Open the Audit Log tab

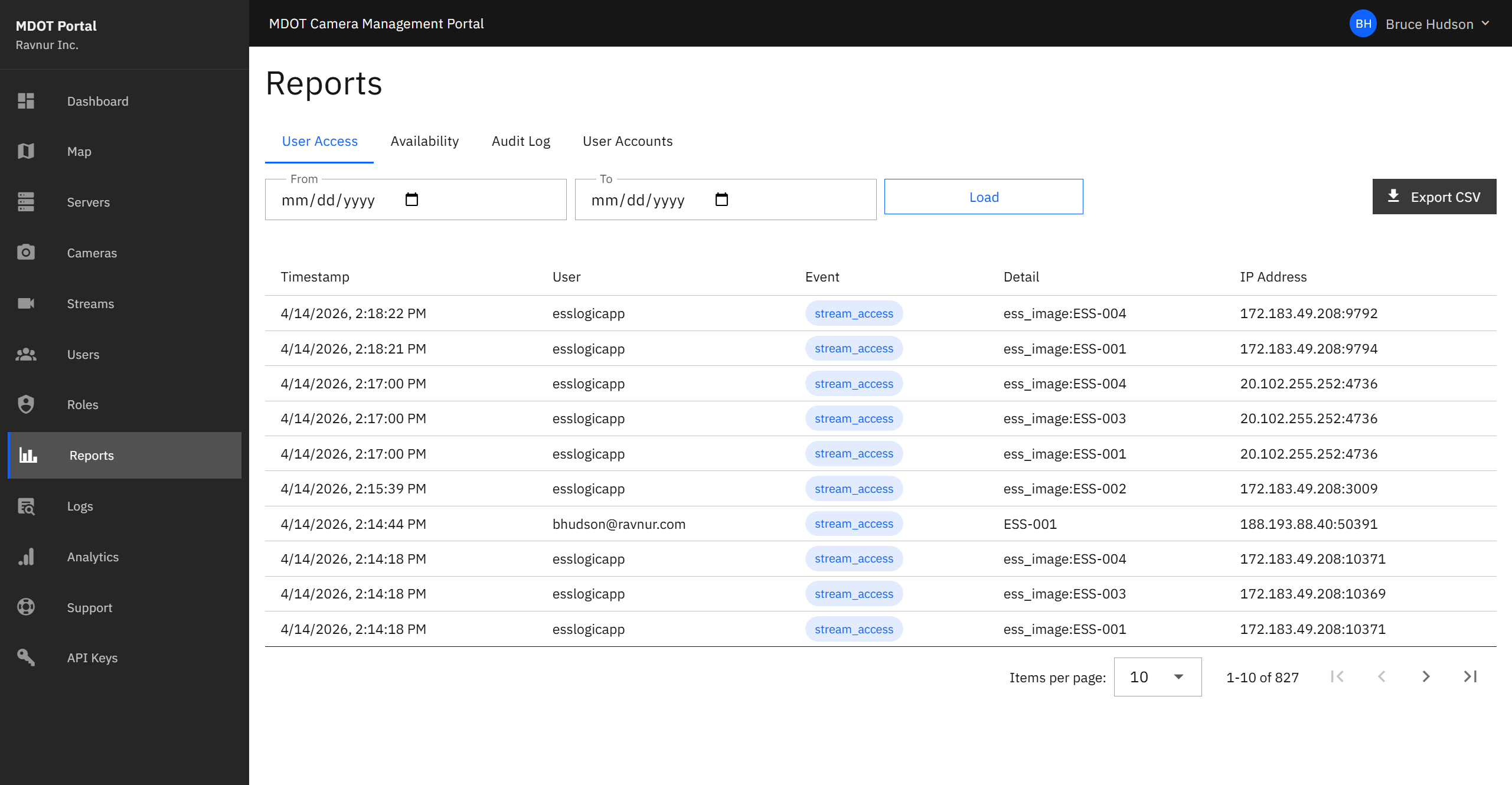[x=521, y=141]
